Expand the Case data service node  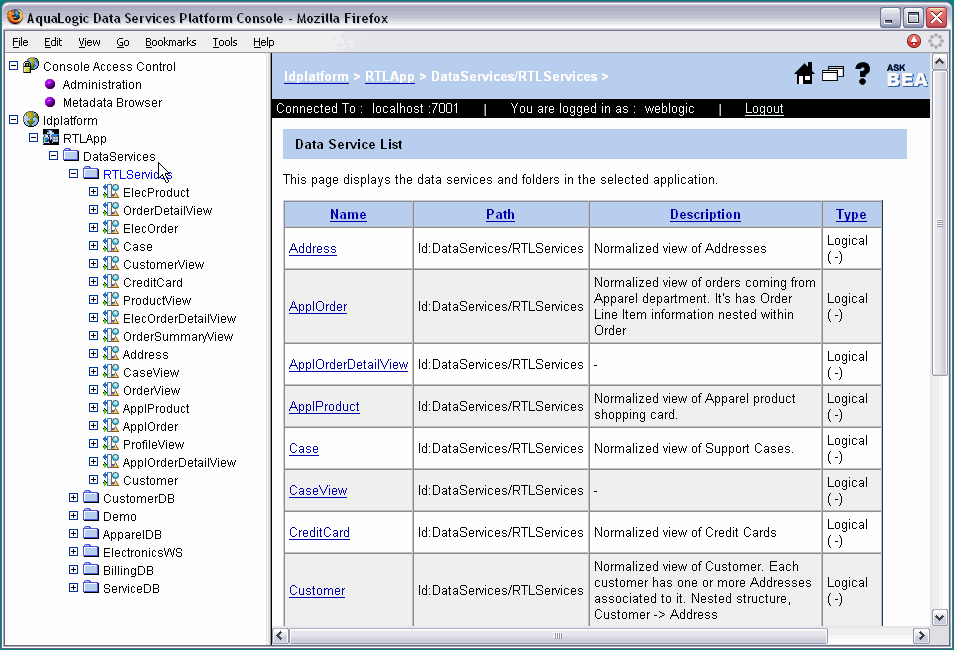click(93, 245)
